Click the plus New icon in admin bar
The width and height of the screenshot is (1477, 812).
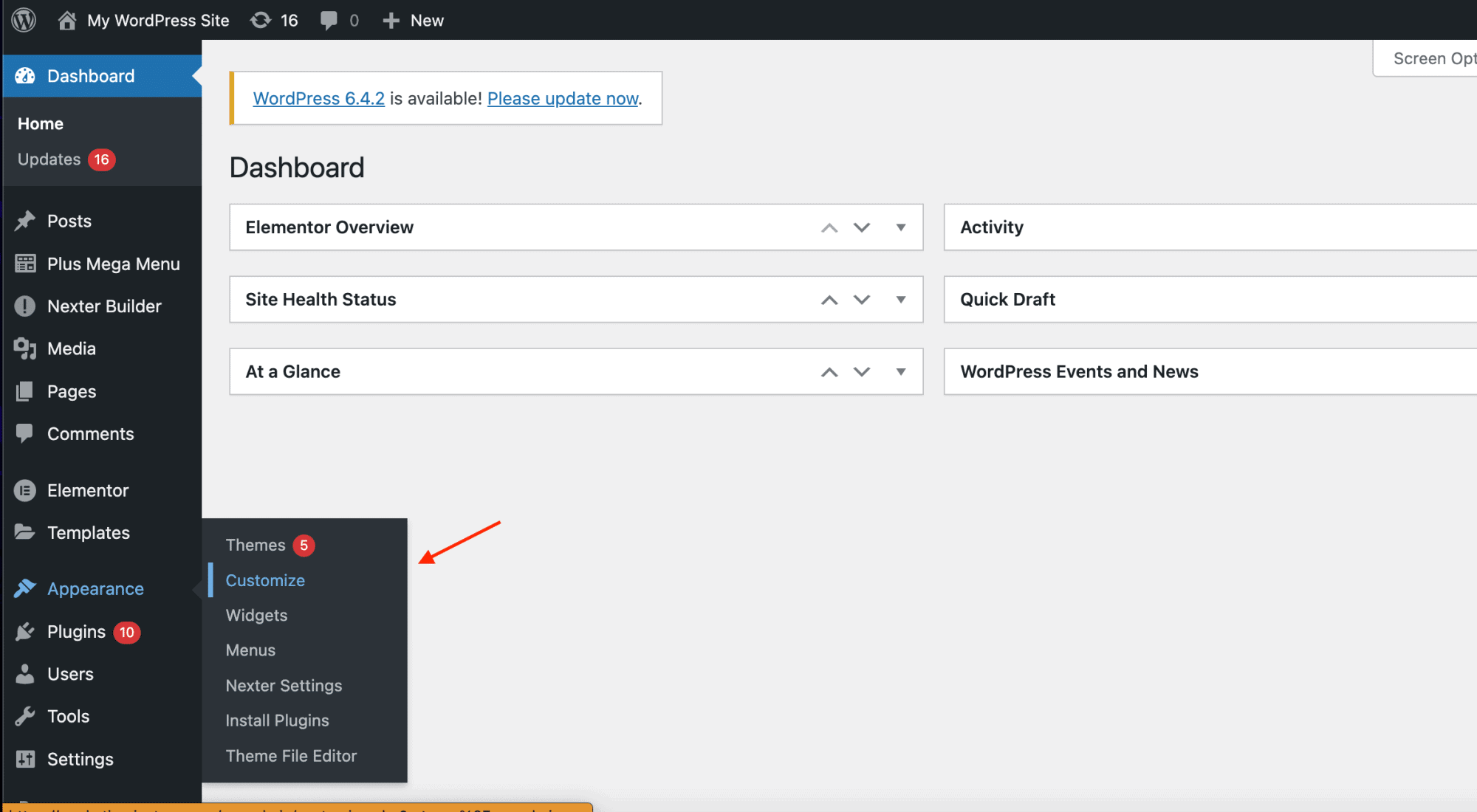(x=391, y=21)
